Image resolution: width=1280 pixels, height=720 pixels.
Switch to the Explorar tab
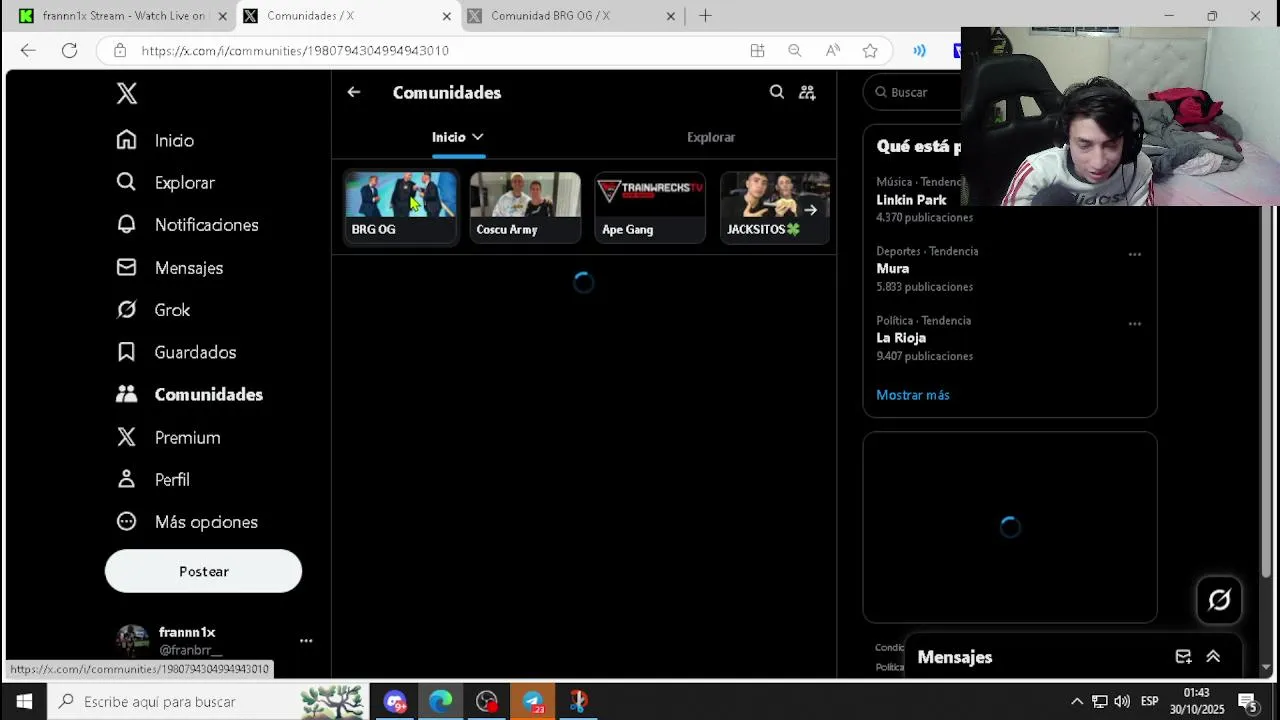pyautogui.click(x=711, y=137)
